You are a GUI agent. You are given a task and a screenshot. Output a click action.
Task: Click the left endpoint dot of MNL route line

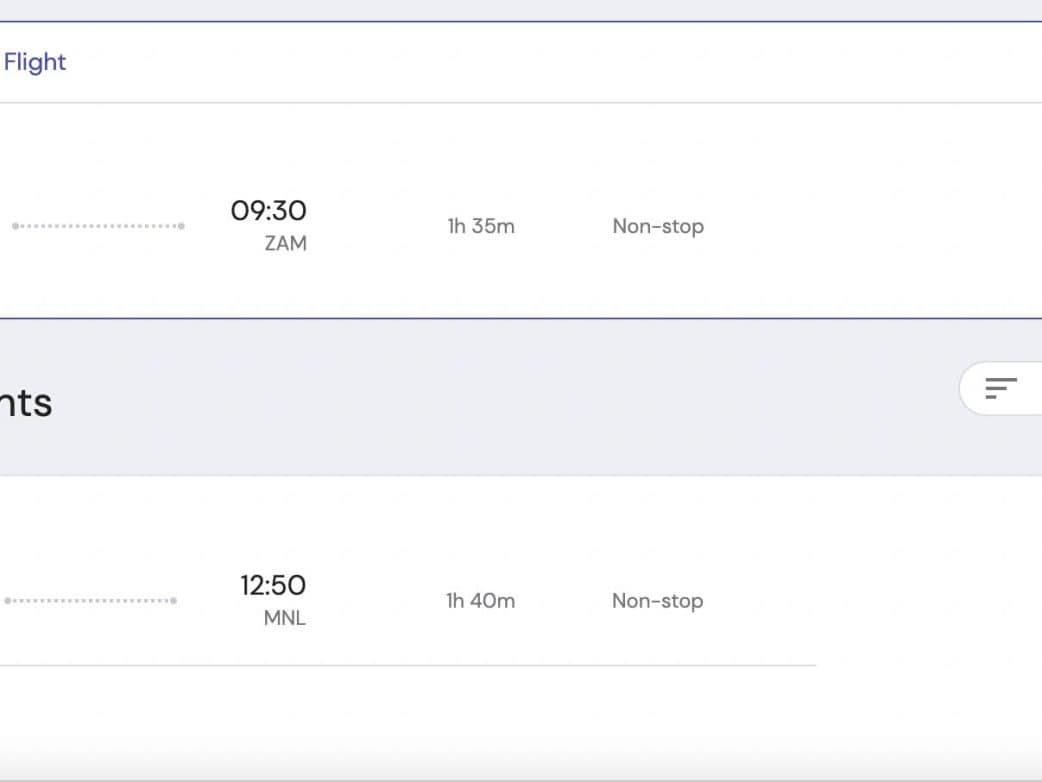click(x=8, y=601)
